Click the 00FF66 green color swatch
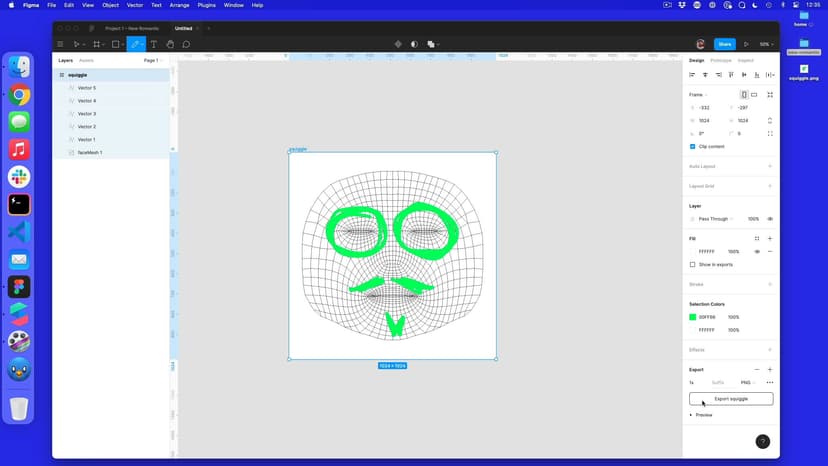 click(692, 317)
